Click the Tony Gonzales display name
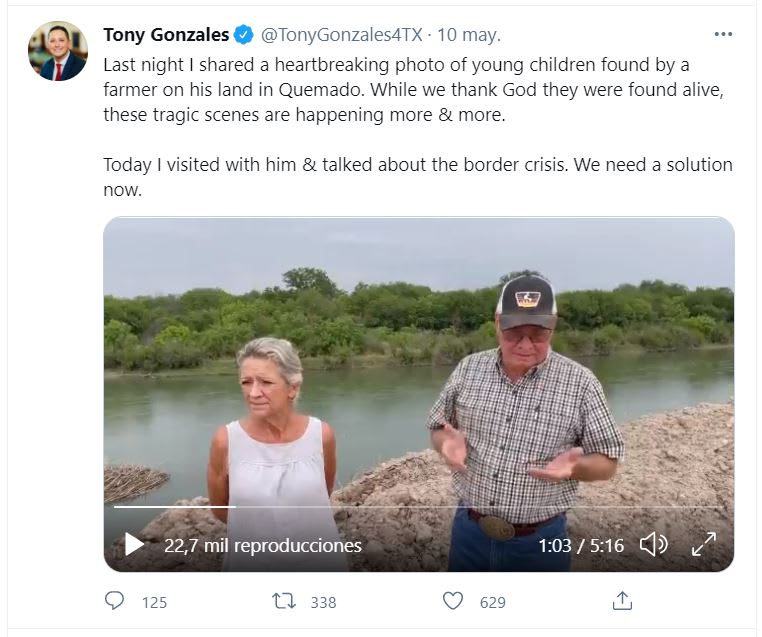762x637 pixels. 166,35
